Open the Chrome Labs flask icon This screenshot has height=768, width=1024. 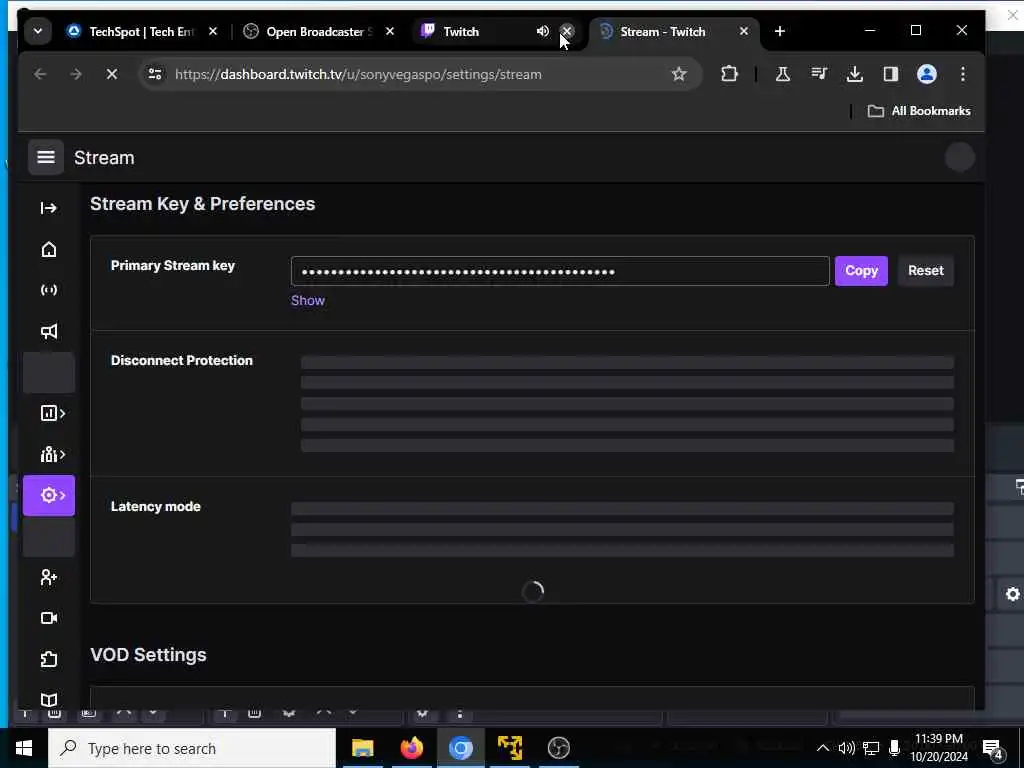(782, 74)
